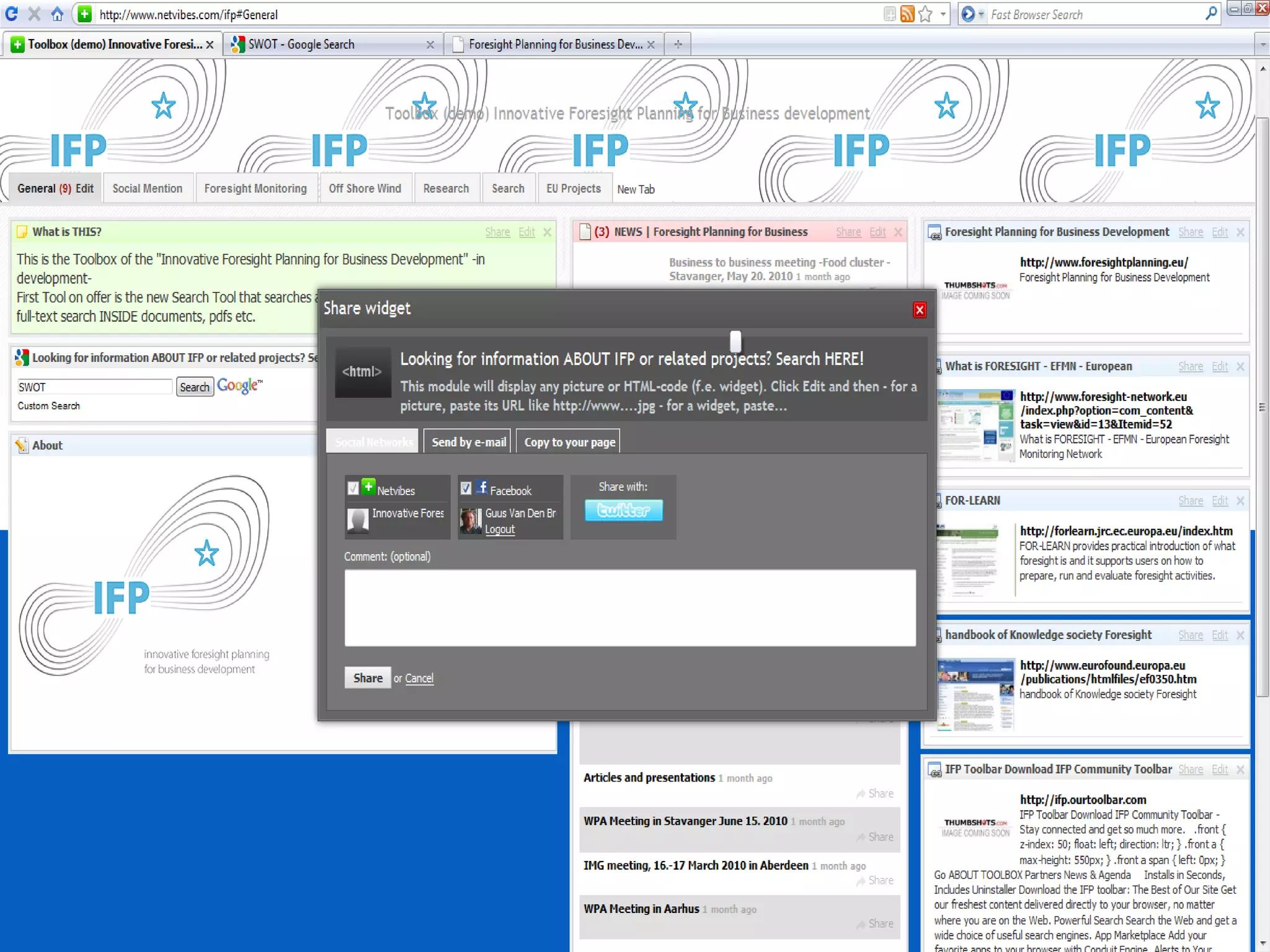Switch to the Send by e-mail tab

click(x=468, y=442)
